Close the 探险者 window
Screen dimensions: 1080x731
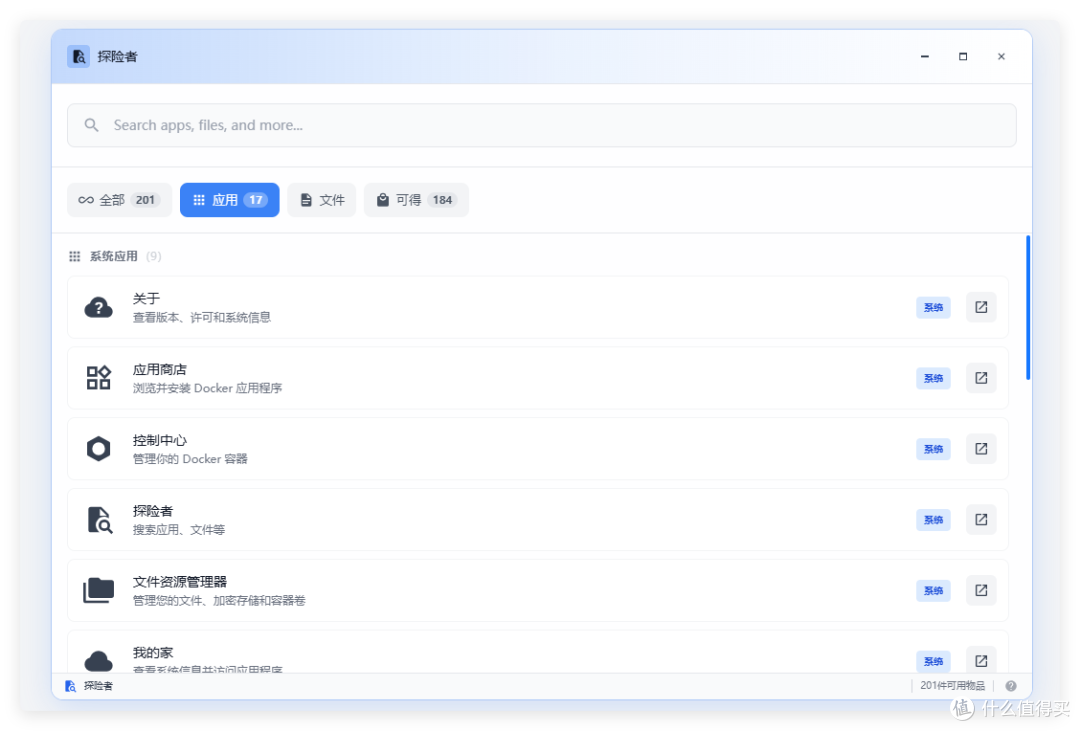[1001, 56]
